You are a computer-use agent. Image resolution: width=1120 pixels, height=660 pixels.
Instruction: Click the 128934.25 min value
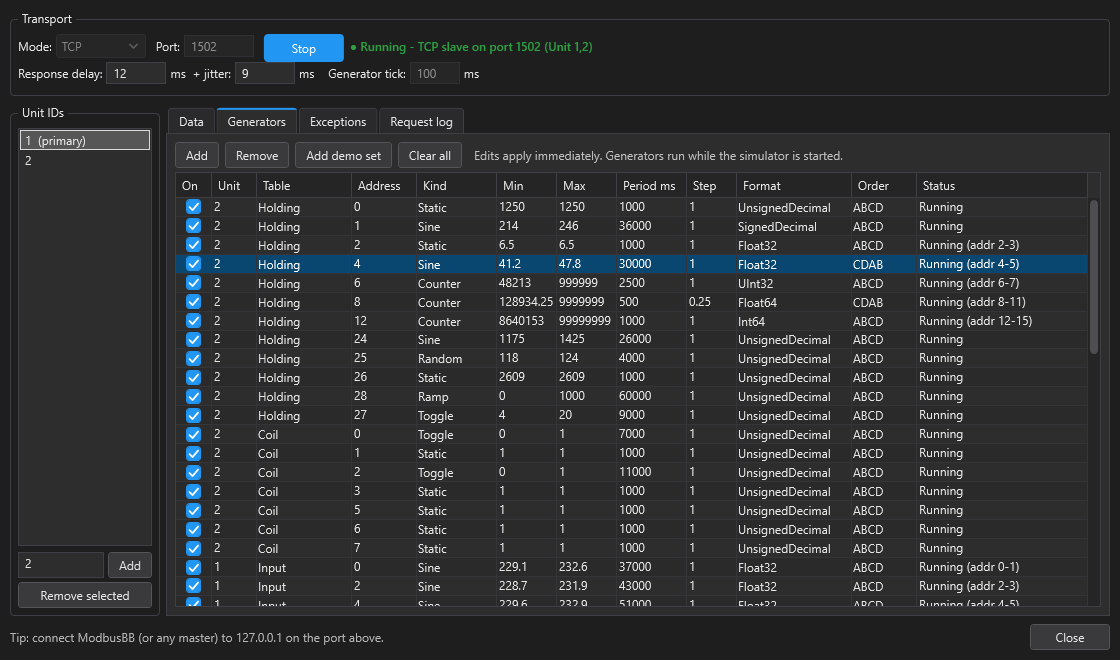[526, 301]
